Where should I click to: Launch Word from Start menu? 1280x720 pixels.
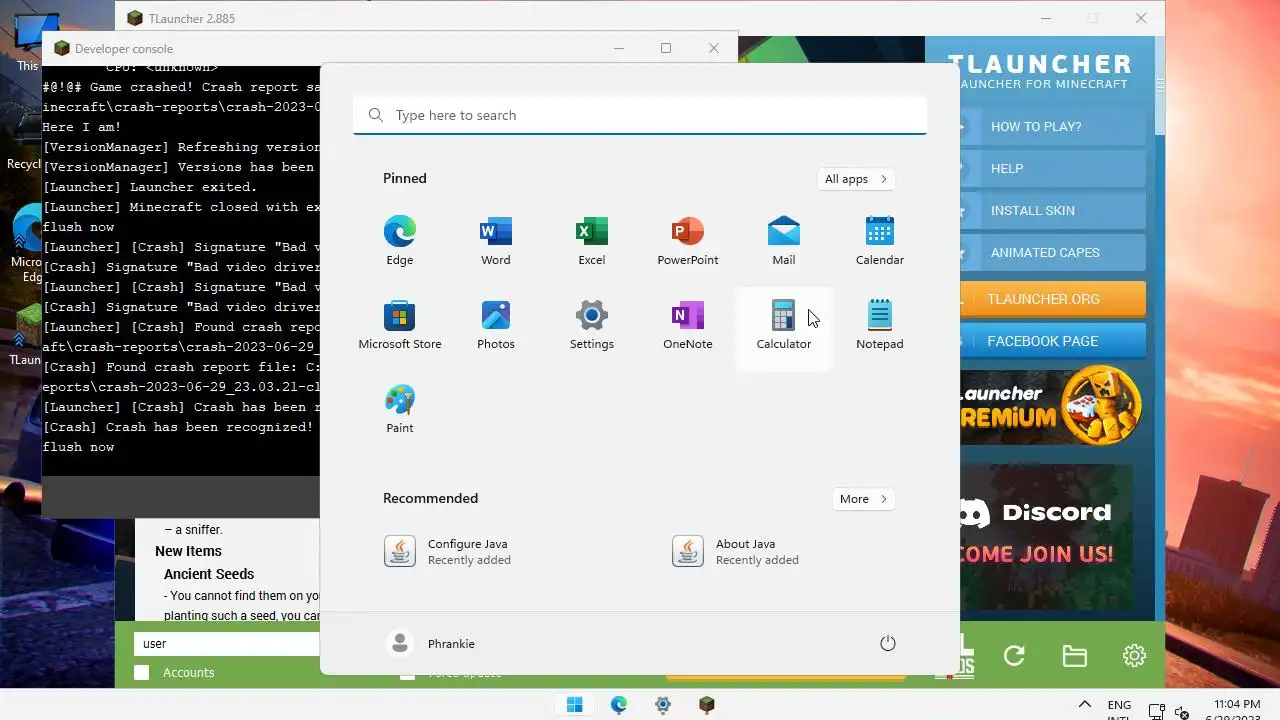pyautogui.click(x=496, y=242)
